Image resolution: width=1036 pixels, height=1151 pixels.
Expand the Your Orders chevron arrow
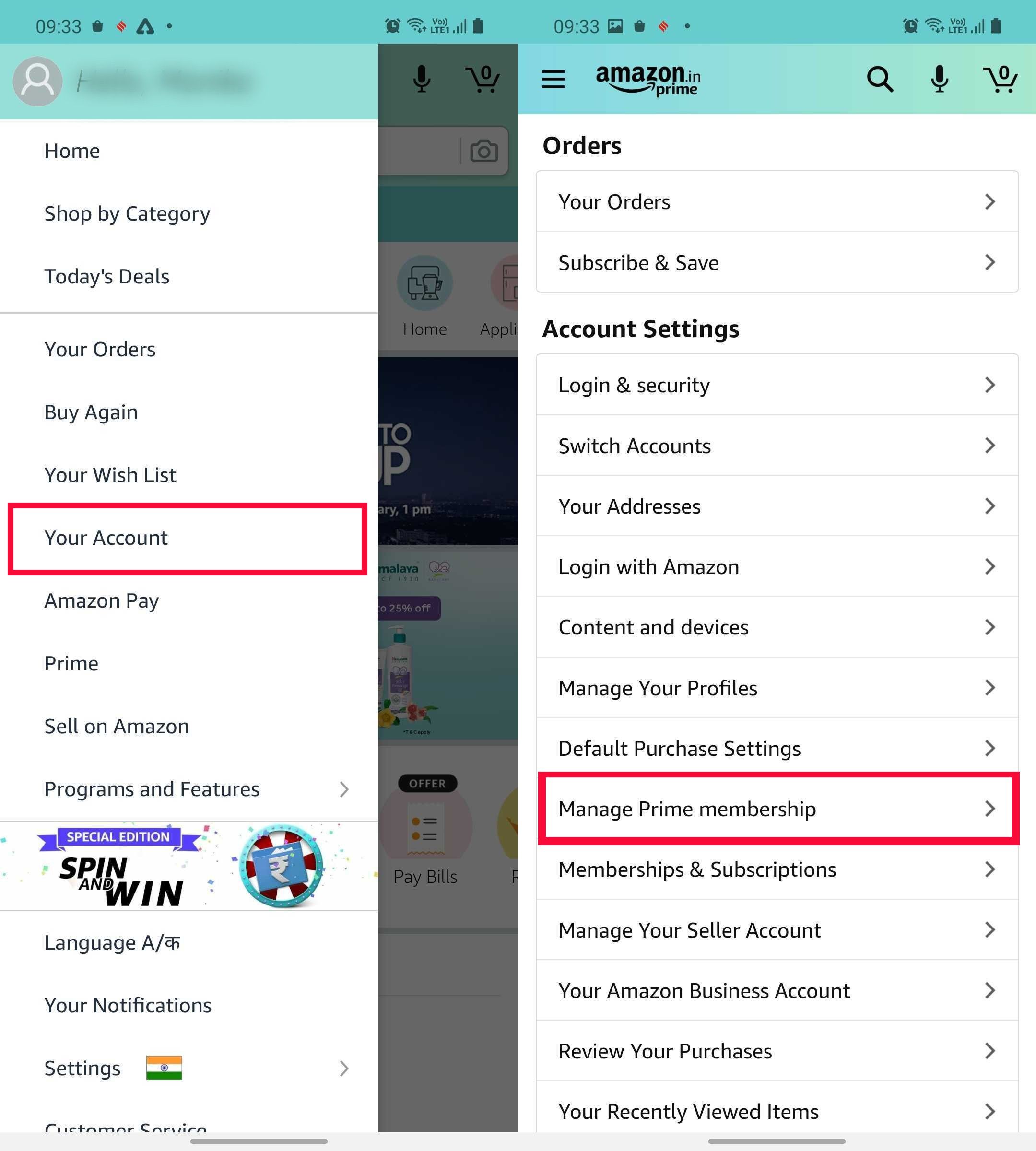click(x=990, y=202)
